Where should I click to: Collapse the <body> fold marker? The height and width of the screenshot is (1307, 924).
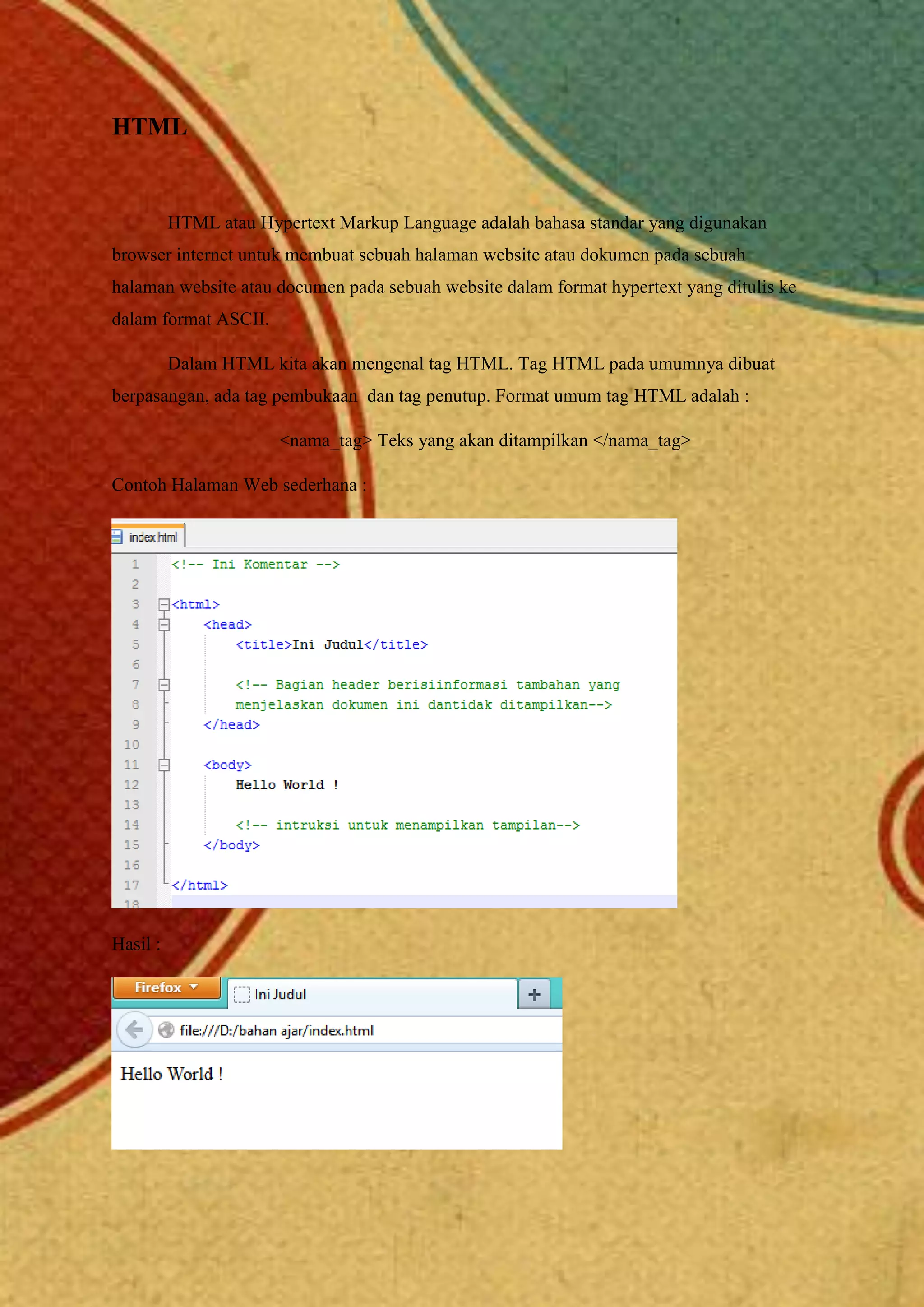pos(164,765)
